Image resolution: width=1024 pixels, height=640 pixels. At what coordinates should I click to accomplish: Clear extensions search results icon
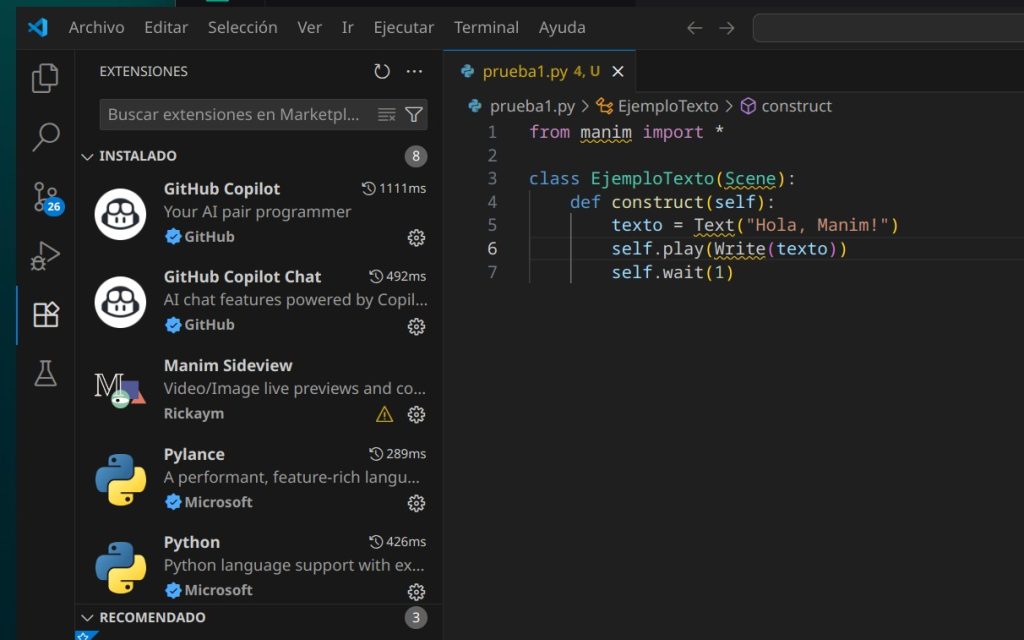pos(387,115)
